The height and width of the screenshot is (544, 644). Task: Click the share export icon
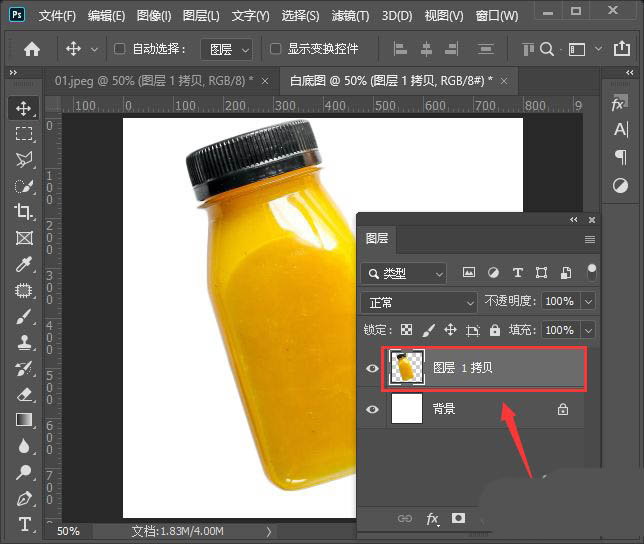pyautogui.click(x=622, y=48)
